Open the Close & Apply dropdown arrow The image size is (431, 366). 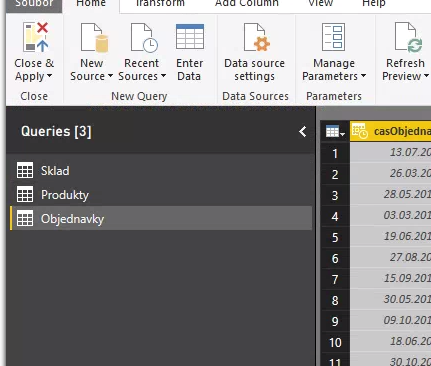coord(49,76)
